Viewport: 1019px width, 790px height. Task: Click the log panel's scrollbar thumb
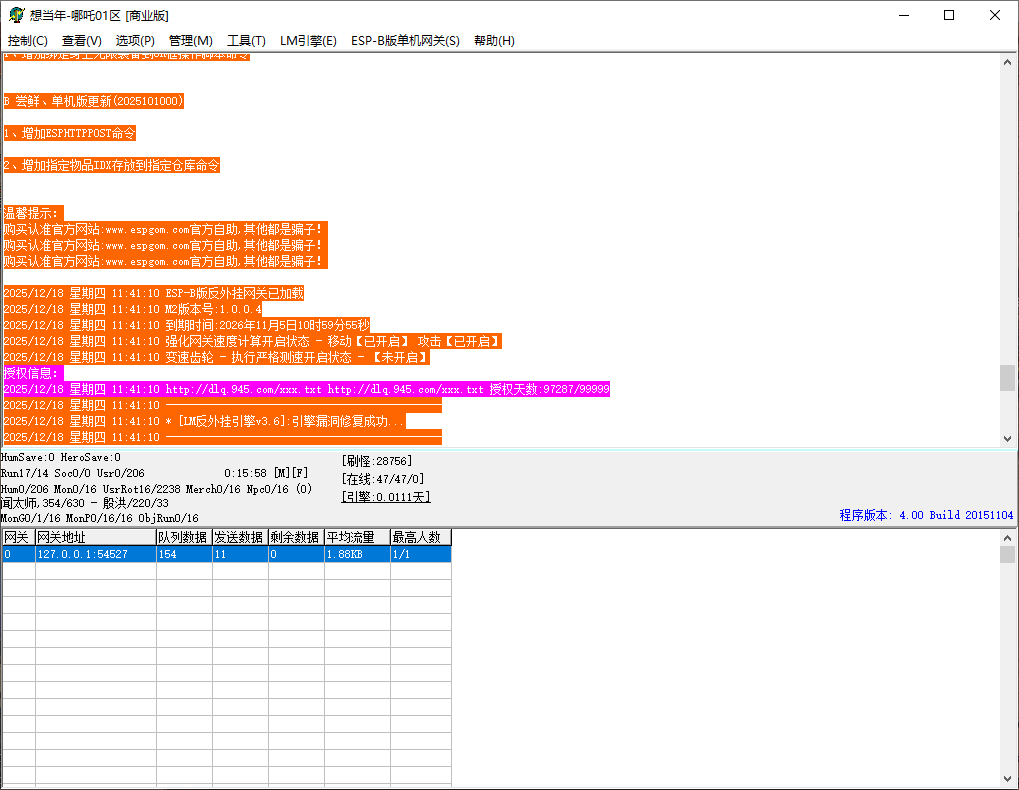[1007, 378]
